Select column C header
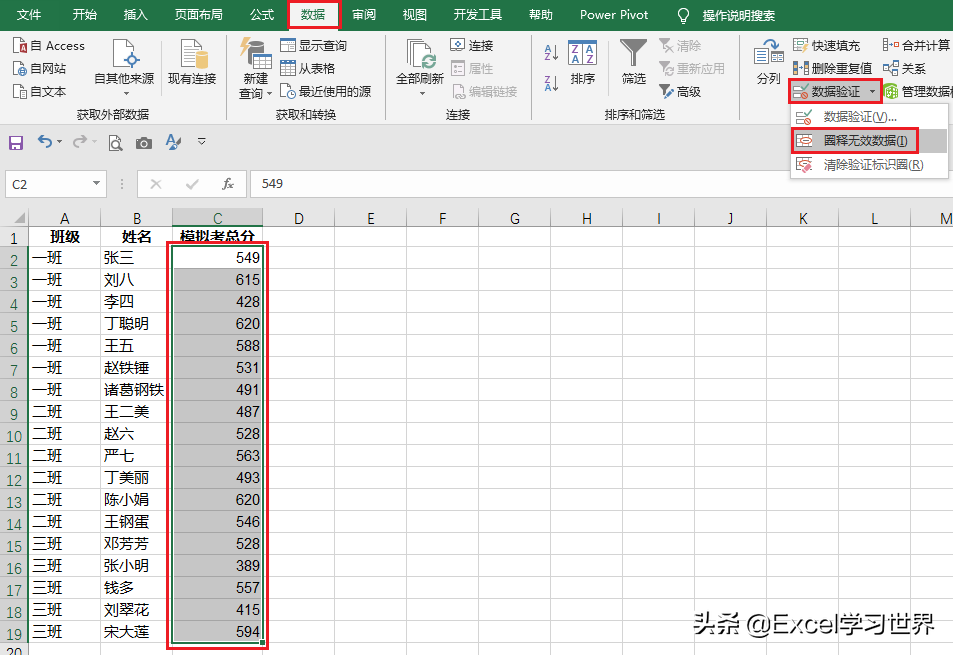Viewport: 953px width, 655px height. (218, 218)
